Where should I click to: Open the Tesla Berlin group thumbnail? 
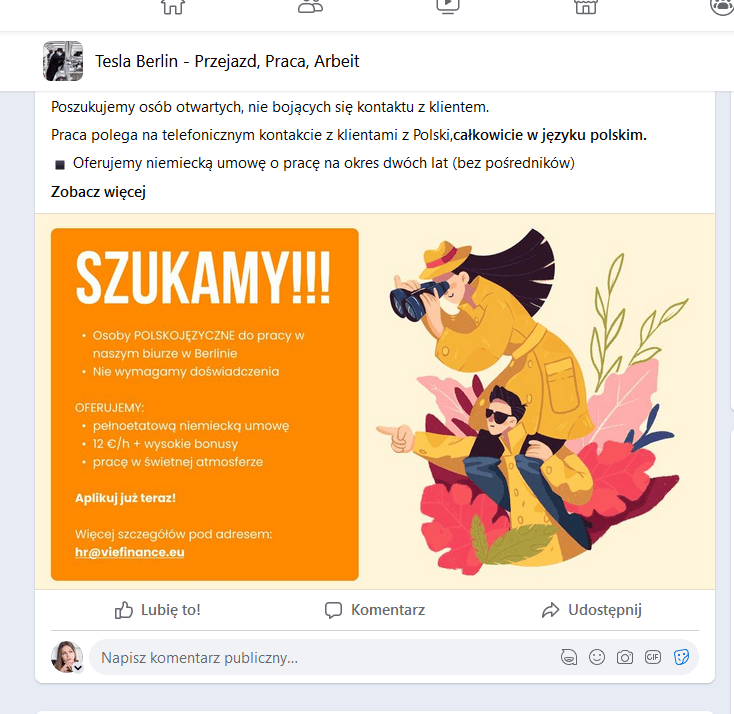(63, 61)
